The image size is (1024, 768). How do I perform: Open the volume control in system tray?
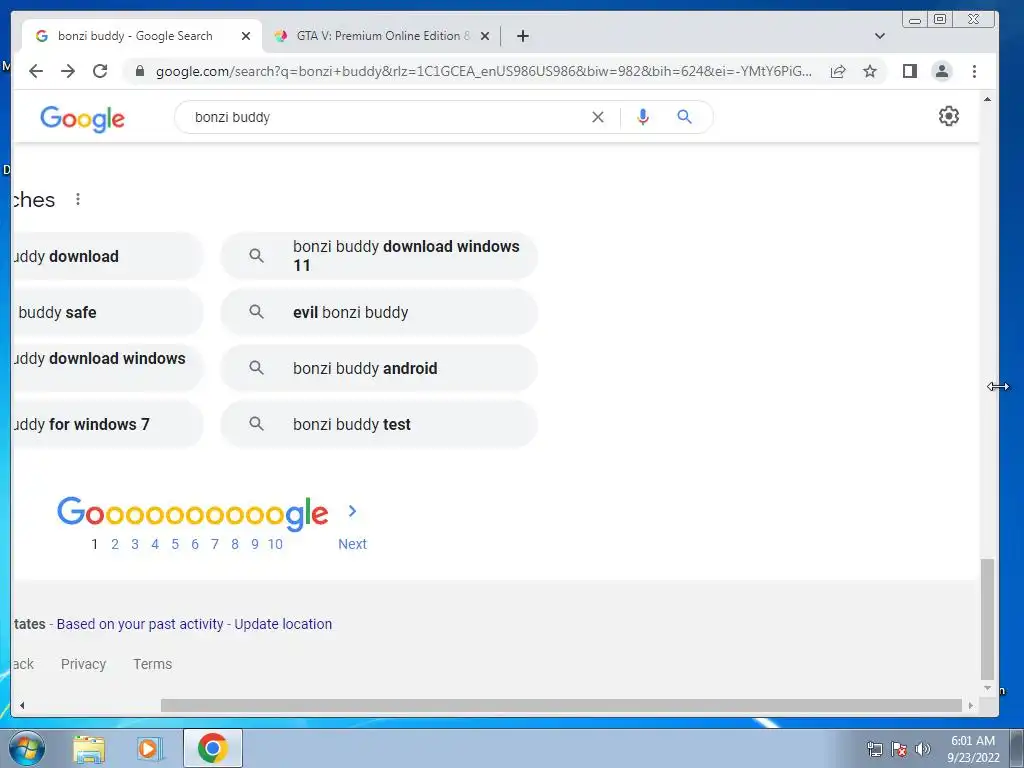pos(923,749)
